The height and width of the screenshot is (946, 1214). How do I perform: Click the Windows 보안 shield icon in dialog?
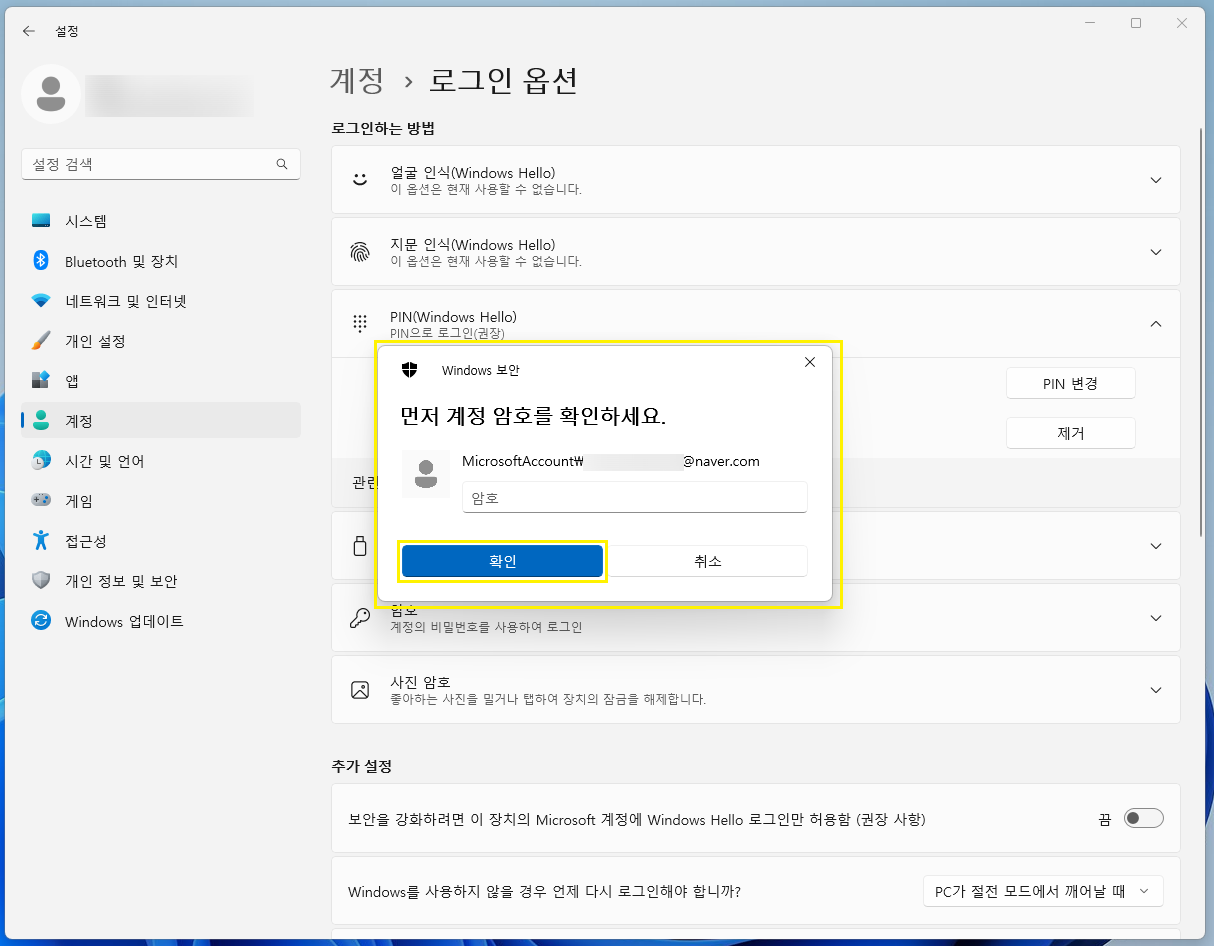click(409, 370)
